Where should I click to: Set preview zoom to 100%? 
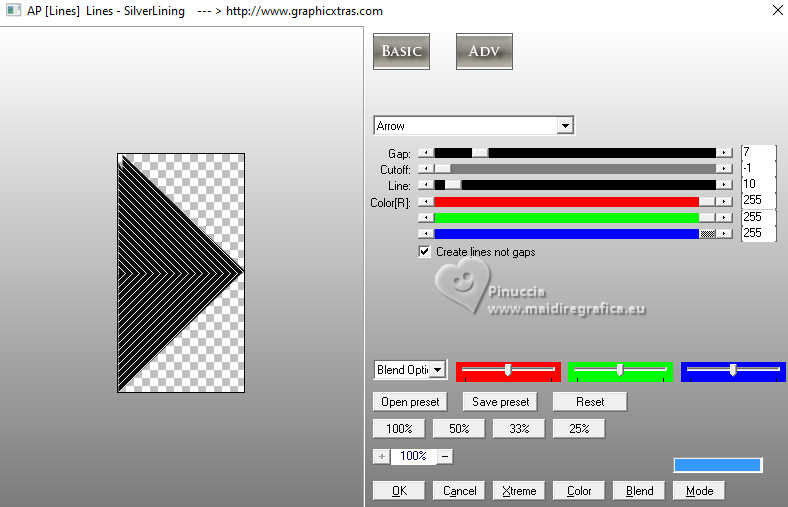tap(399, 429)
